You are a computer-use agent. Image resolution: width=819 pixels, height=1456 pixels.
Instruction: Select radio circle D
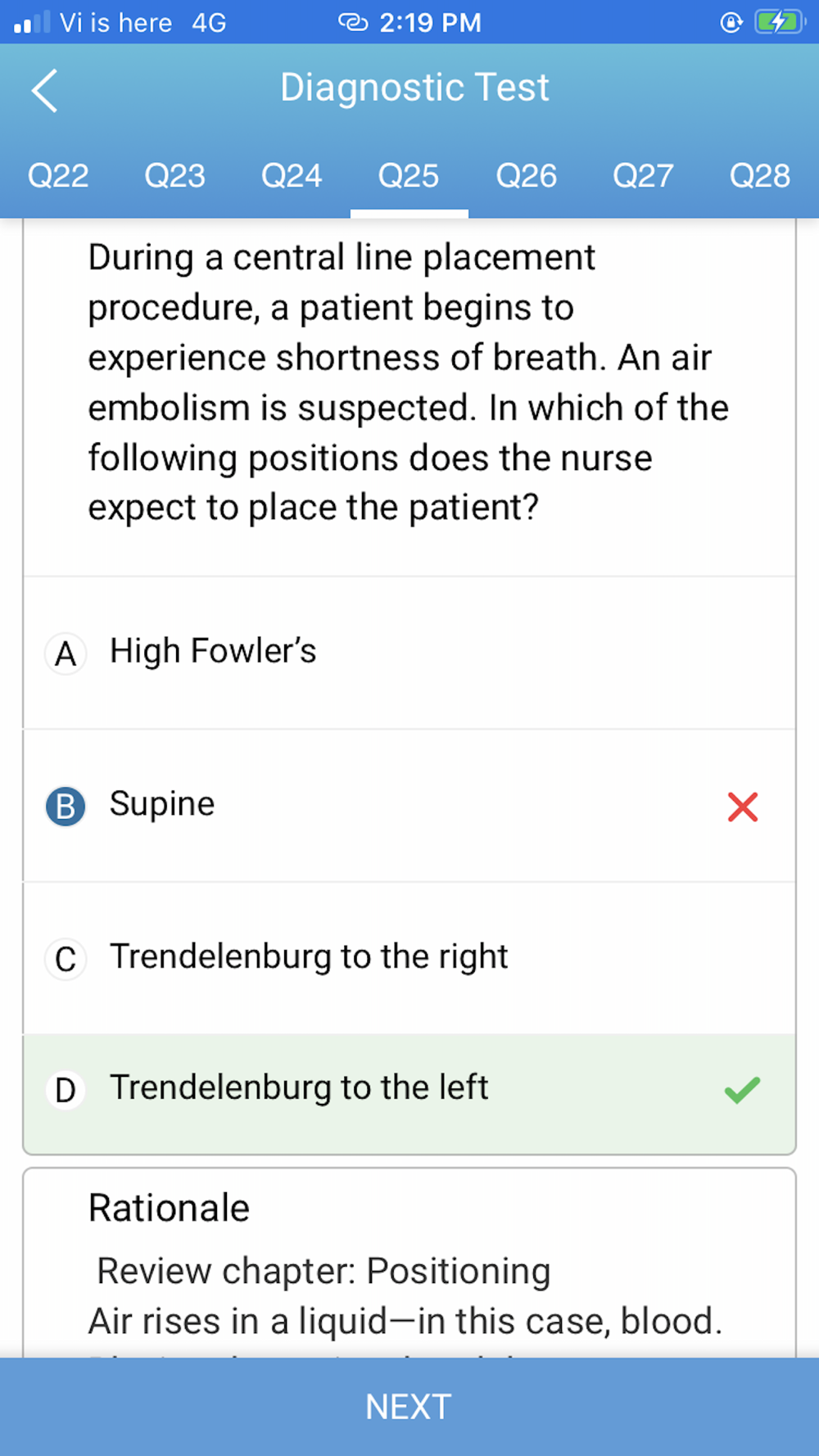[66, 1090]
